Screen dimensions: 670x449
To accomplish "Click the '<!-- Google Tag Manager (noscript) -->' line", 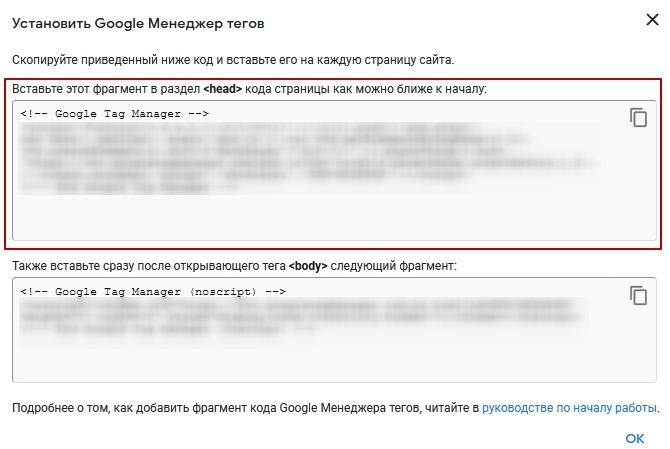I will (153, 292).
